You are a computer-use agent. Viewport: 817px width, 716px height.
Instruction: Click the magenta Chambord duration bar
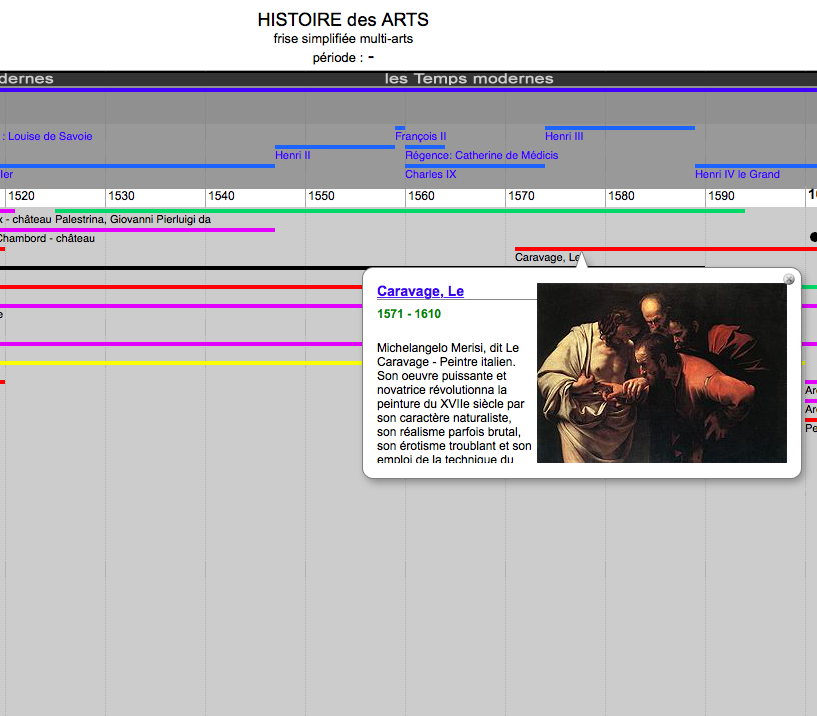(138, 230)
